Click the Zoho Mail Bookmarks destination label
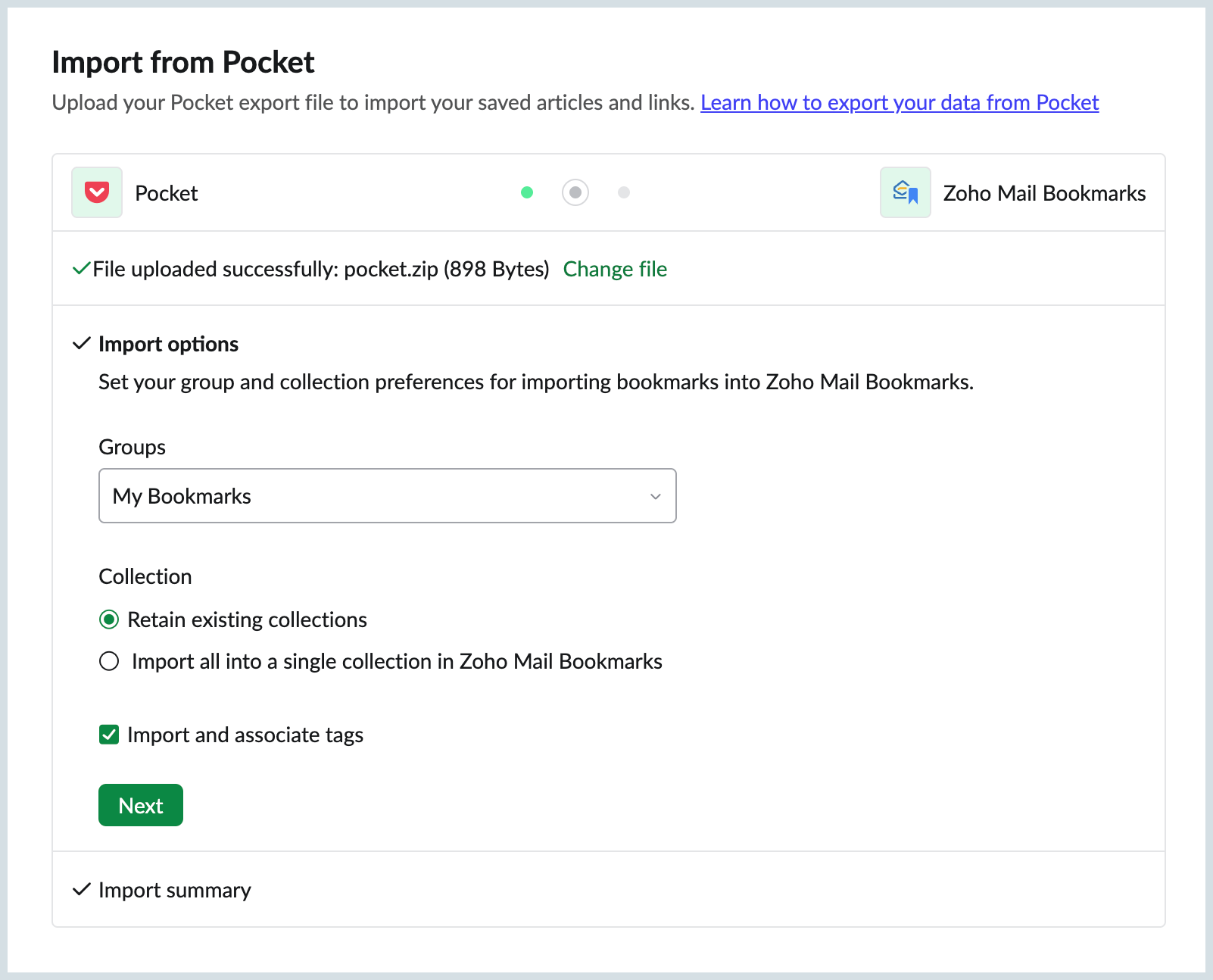The image size is (1213, 980). pyautogui.click(x=1044, y=193)
